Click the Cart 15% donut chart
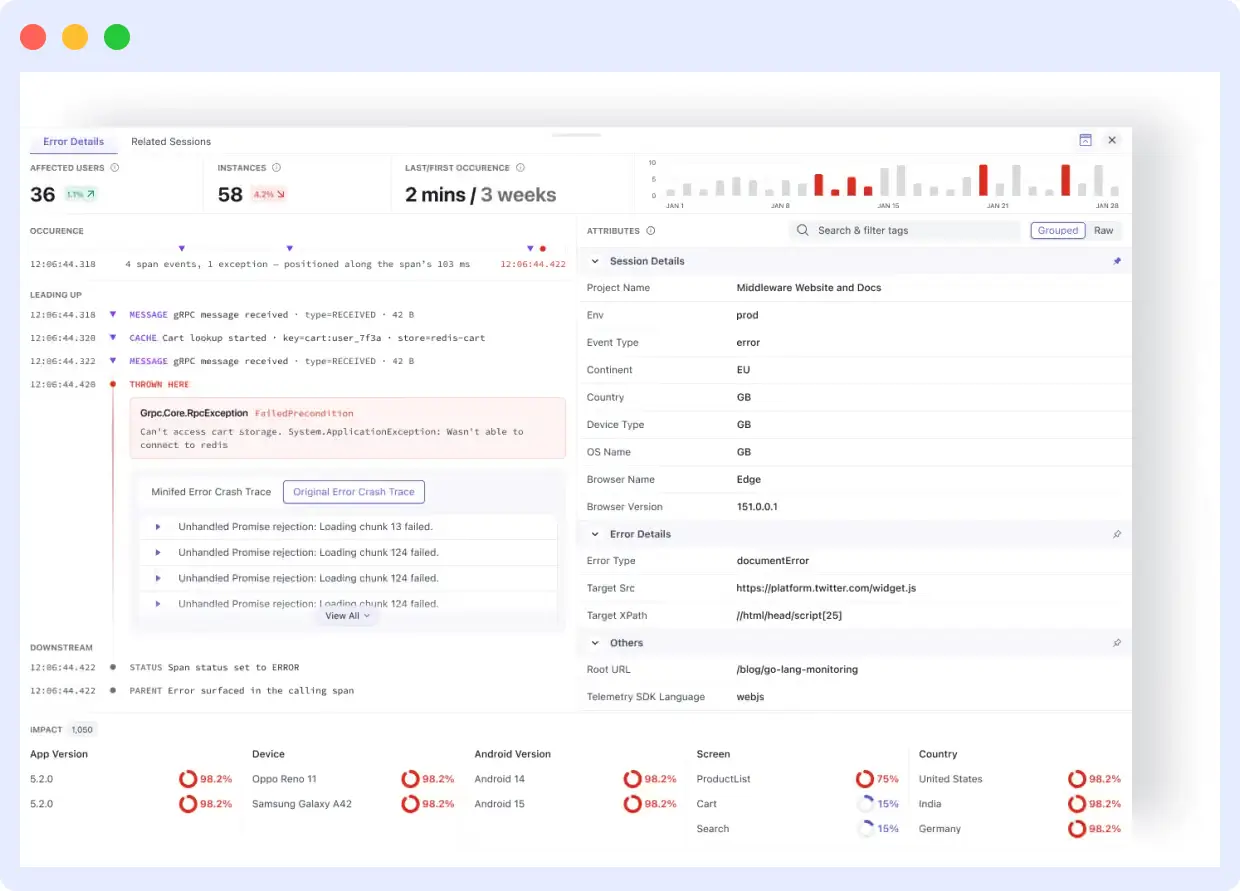This screenshot has height=891, width=1240. (x=865, y=804)
